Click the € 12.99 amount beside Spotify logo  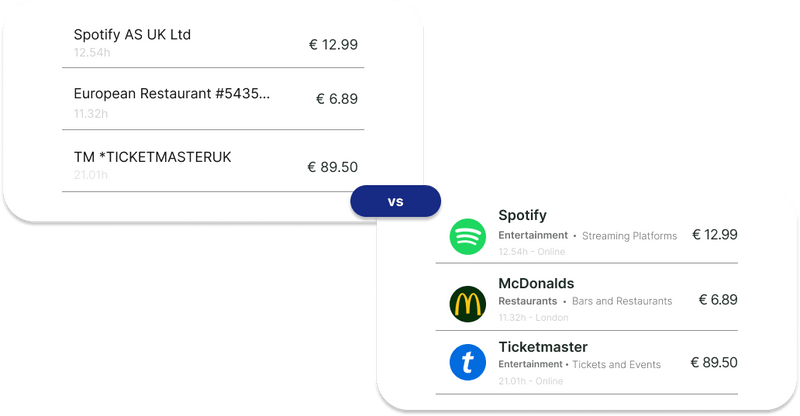point(713,234)
